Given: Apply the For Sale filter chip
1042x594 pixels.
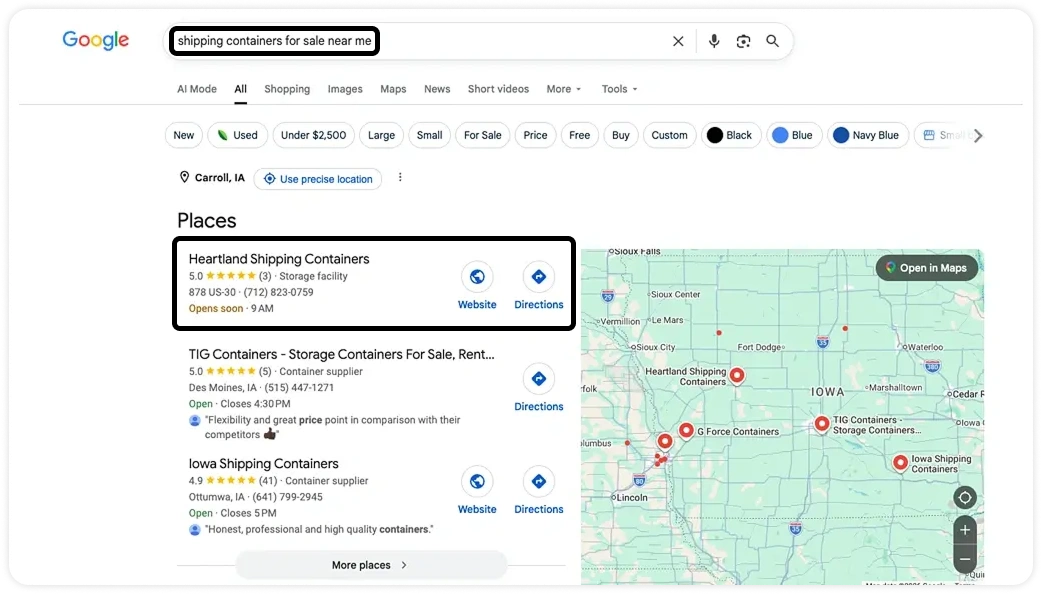Looking at the screenshot, I should pyautogui.click(x=482, y=136).
